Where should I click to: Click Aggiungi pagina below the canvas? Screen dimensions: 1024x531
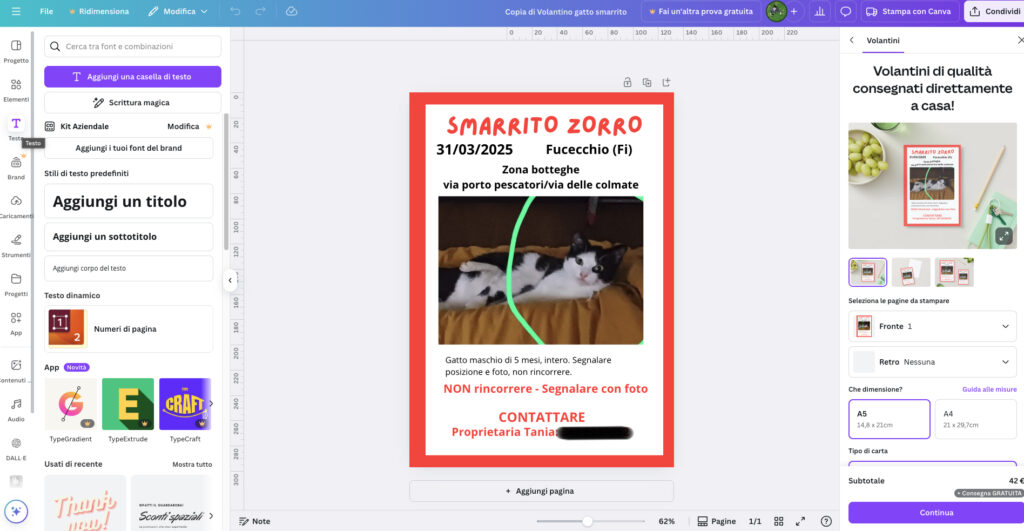point(541,491)
